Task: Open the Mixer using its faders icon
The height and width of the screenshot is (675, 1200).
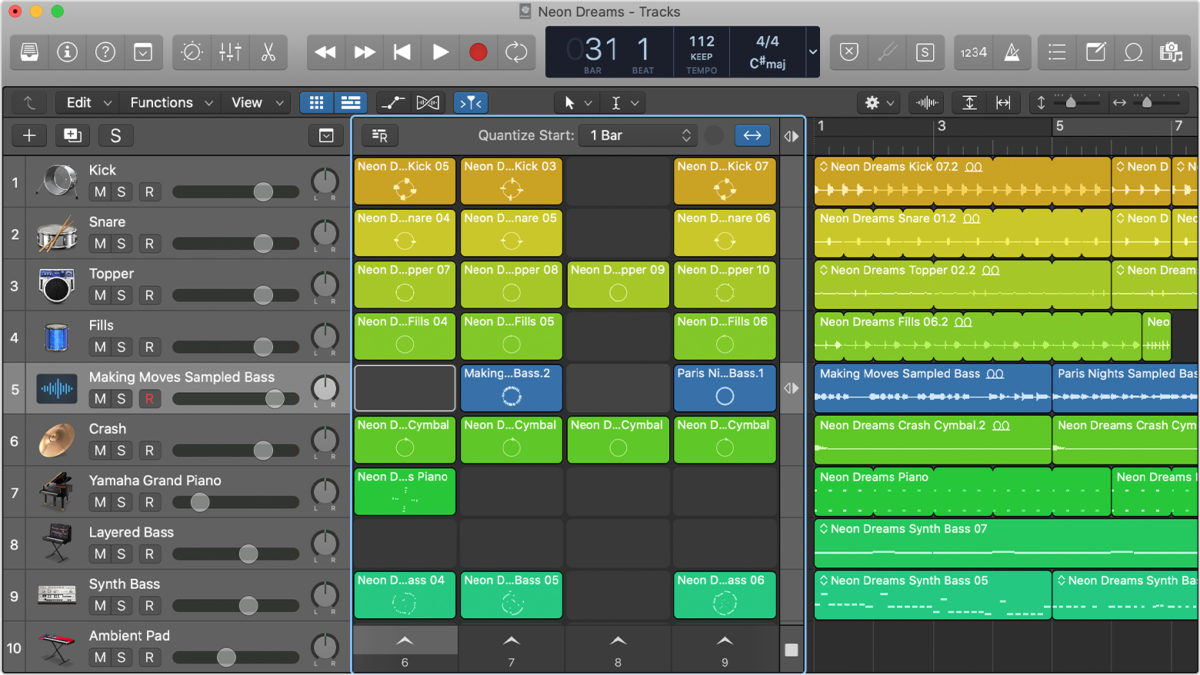Action: click(229, 52)
